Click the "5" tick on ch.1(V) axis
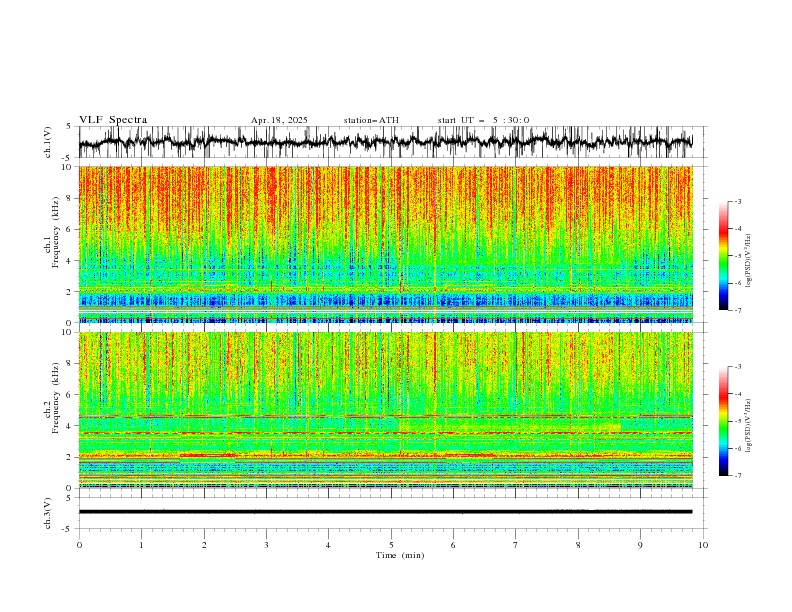The height and width of the screenshot is (612, 792). pyautogui.click(x=69, y=126)
